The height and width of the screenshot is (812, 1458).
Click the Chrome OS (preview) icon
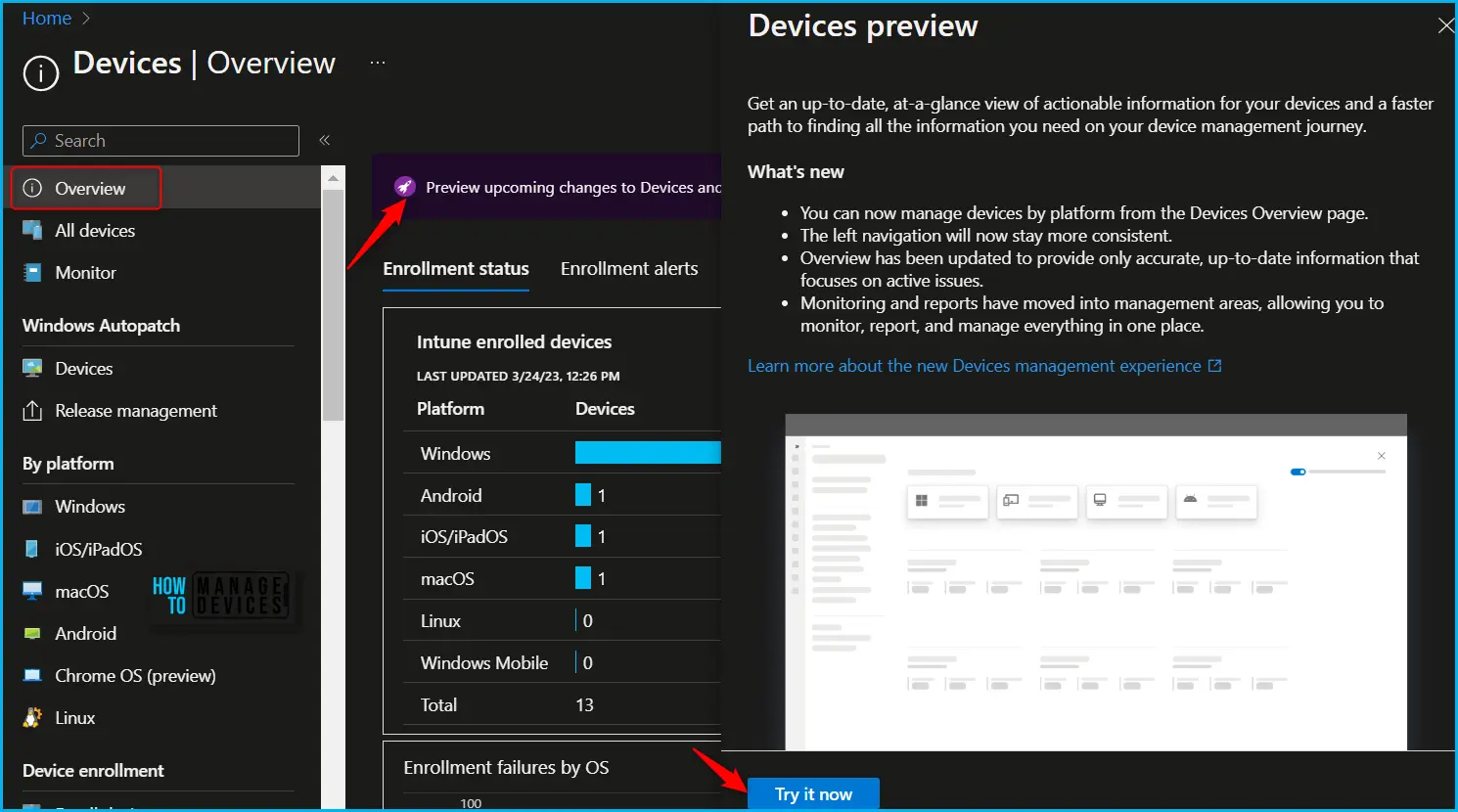(x=32, y=676)
